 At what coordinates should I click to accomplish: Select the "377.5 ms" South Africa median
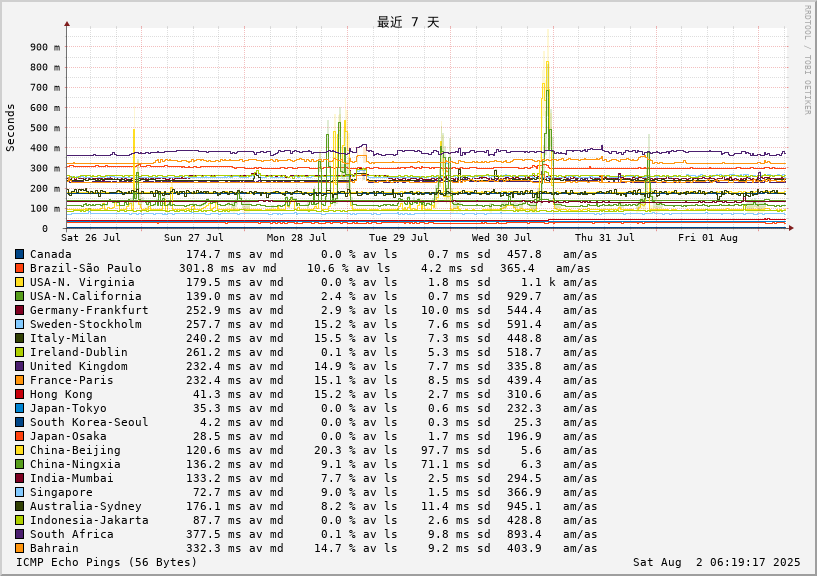(x=214, y=534)
